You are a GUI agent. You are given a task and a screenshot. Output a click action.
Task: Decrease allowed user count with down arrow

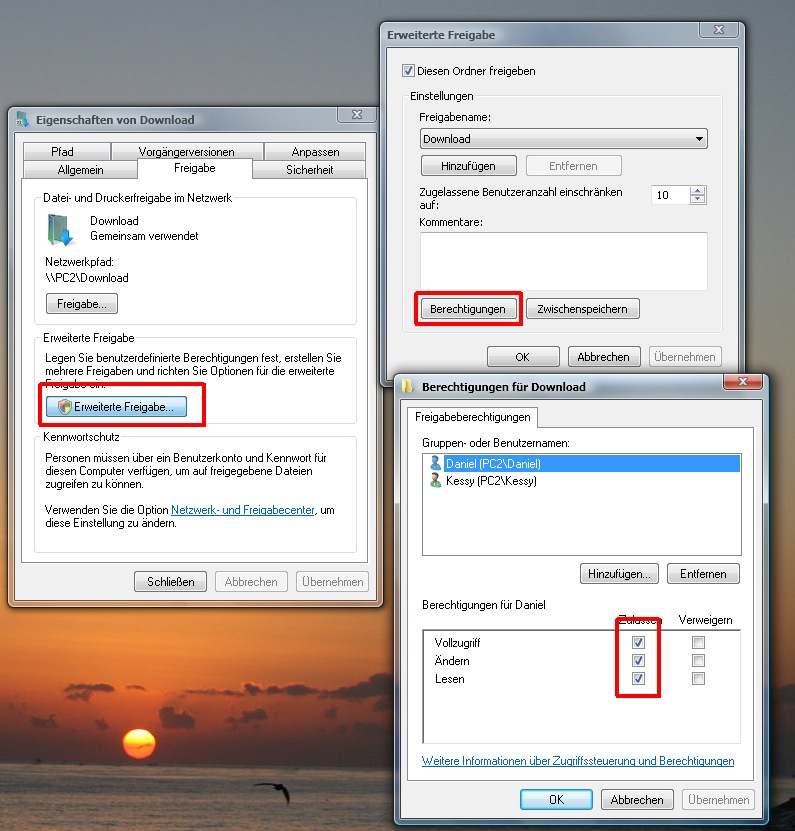click(697, 199)
